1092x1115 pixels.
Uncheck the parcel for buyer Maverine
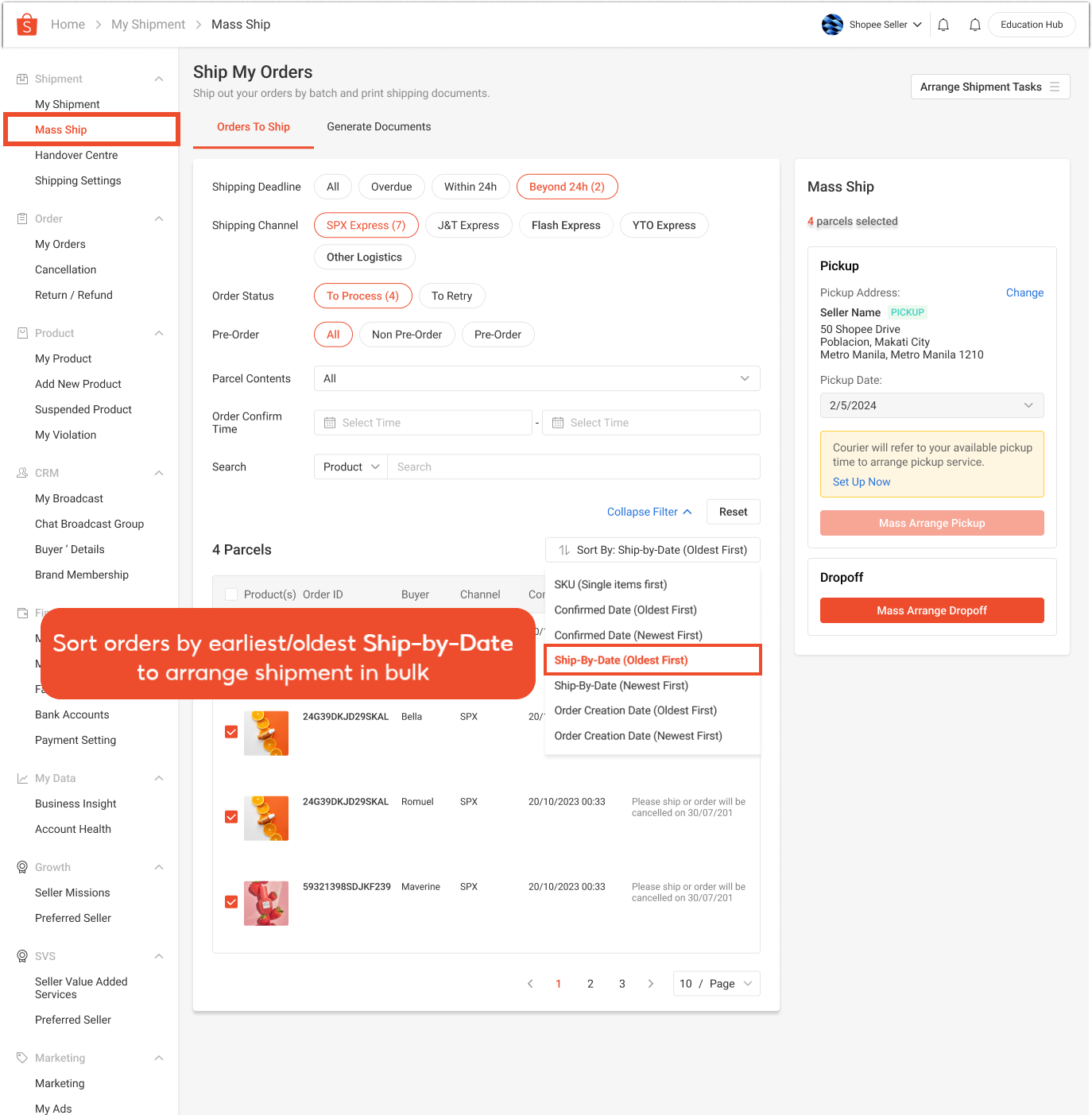click(x=231, y=903)
